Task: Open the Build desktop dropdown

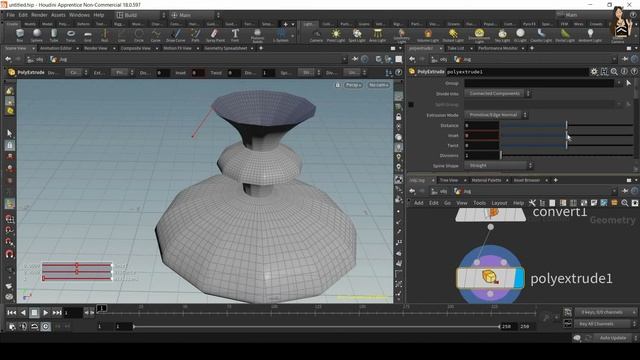Action: [x=141, y=15]
